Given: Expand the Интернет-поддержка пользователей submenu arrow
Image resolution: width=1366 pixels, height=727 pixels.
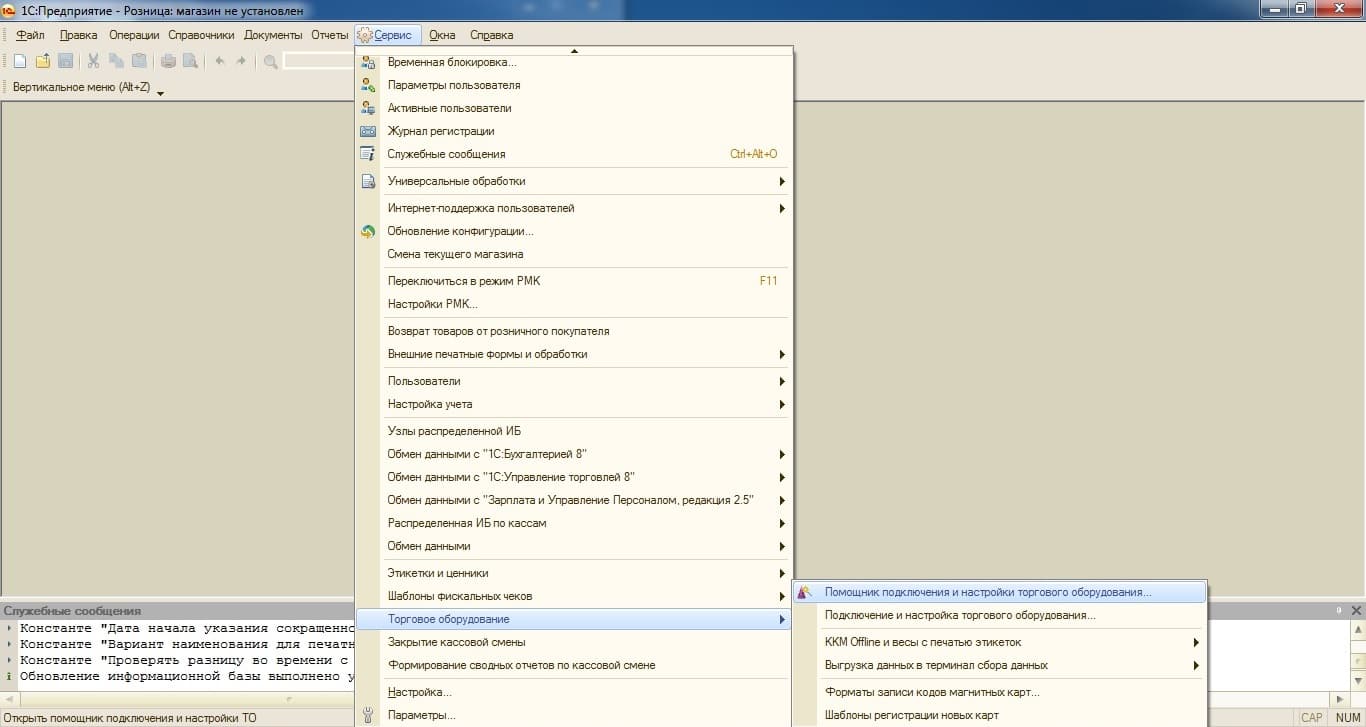Looking at the screenshot, I should 782,208.
